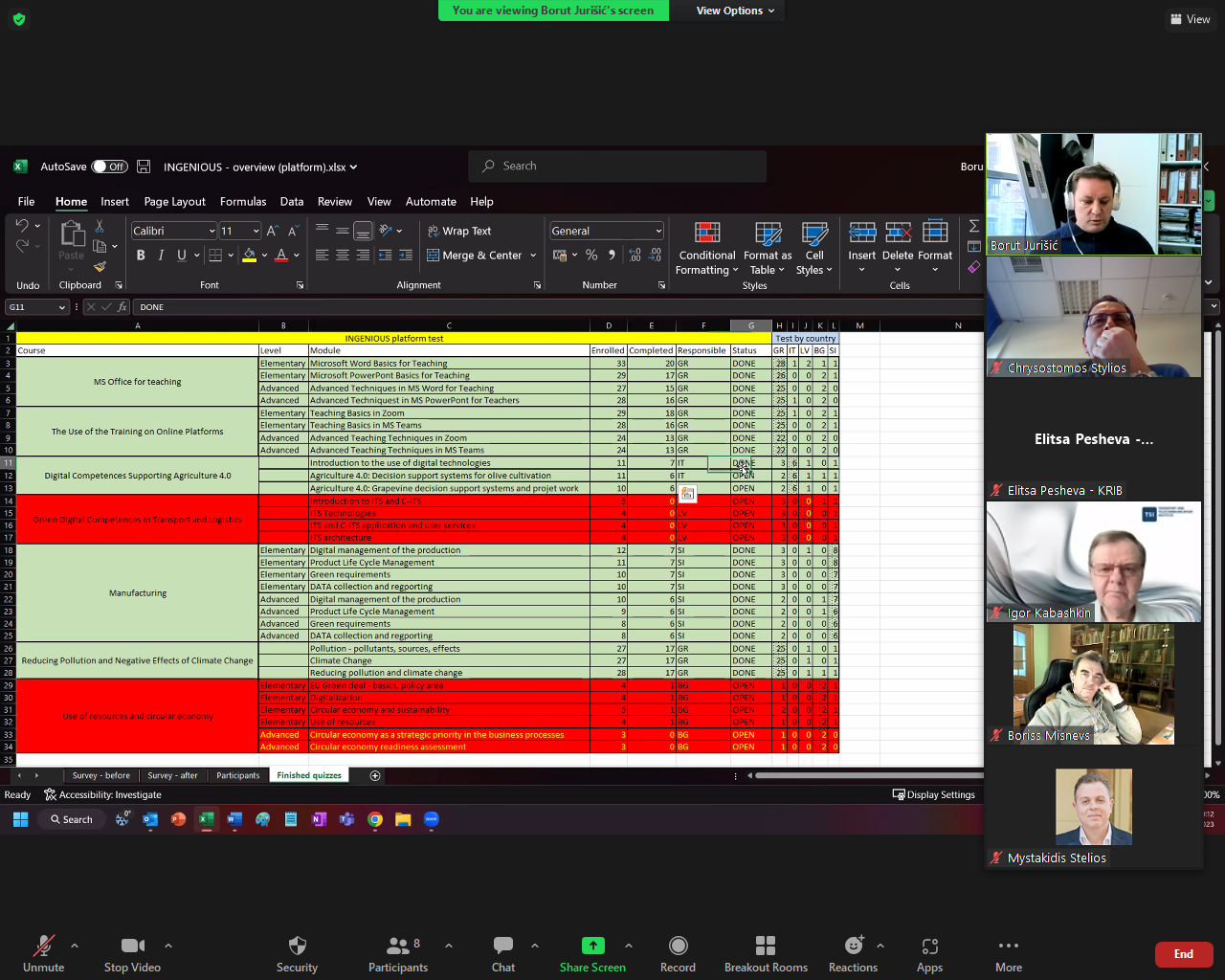Click the red font color button
Viewport: 1225px width, 980px height.
[x=281, y=256]
